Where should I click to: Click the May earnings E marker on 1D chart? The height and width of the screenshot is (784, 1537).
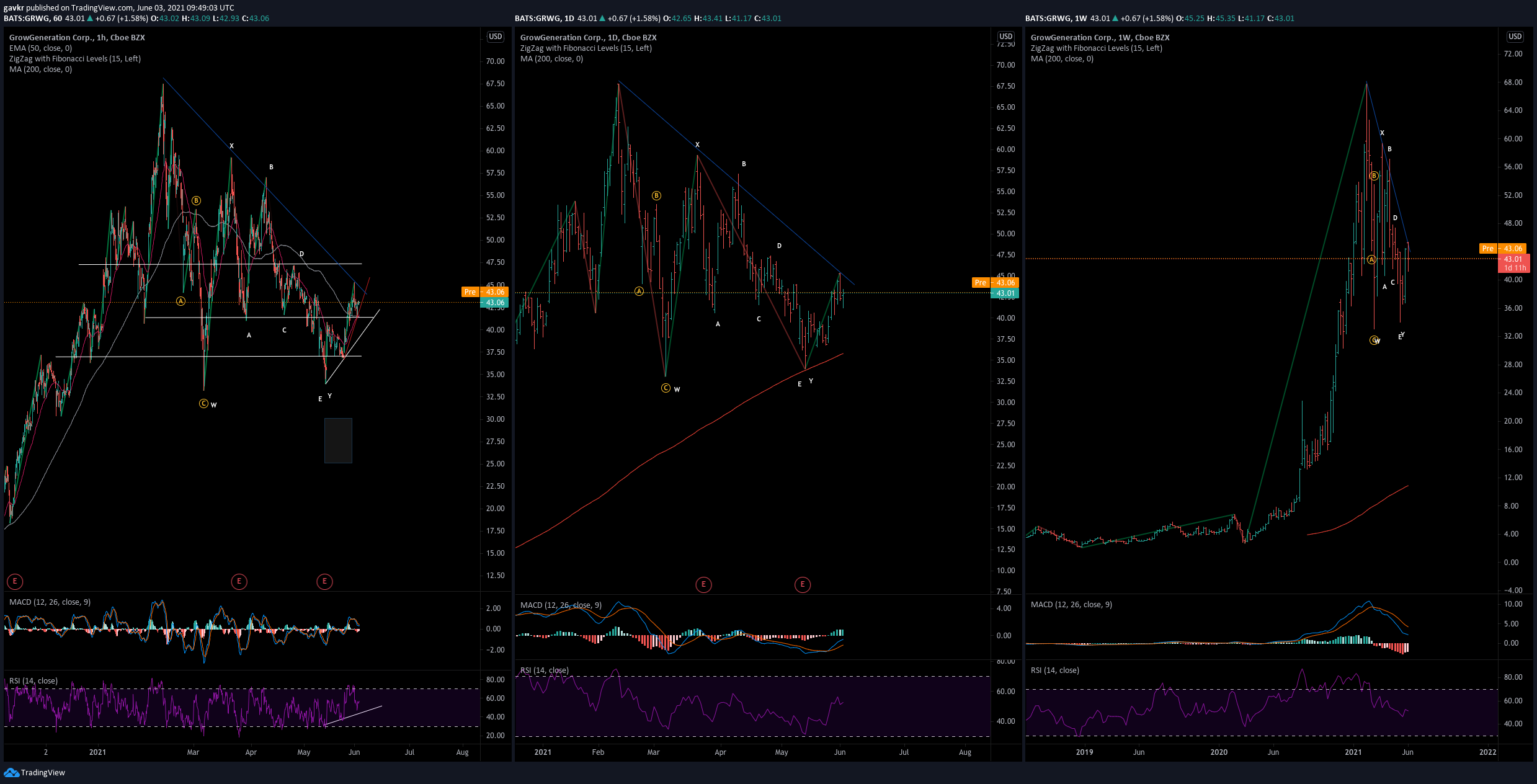[803, 584]
